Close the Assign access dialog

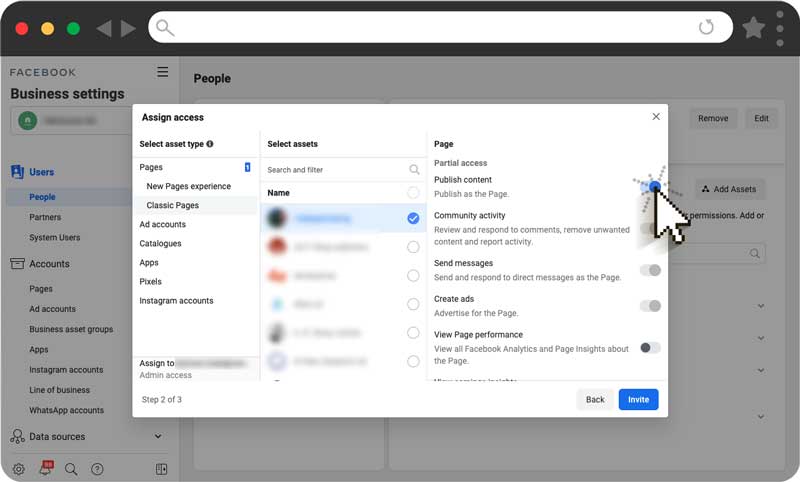pos(656,117)
